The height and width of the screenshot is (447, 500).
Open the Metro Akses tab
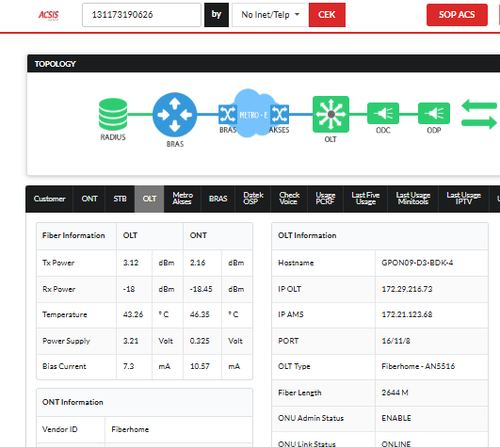(182, 199)
